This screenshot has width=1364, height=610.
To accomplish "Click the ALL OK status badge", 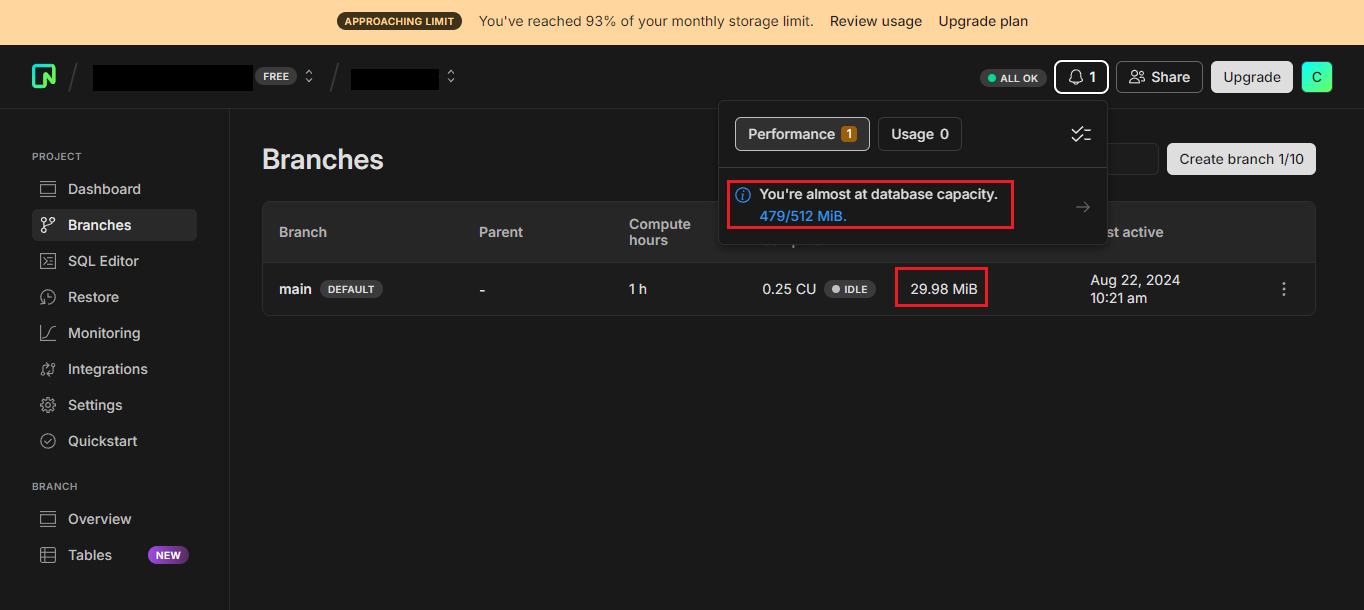I will coord(1013,78).
